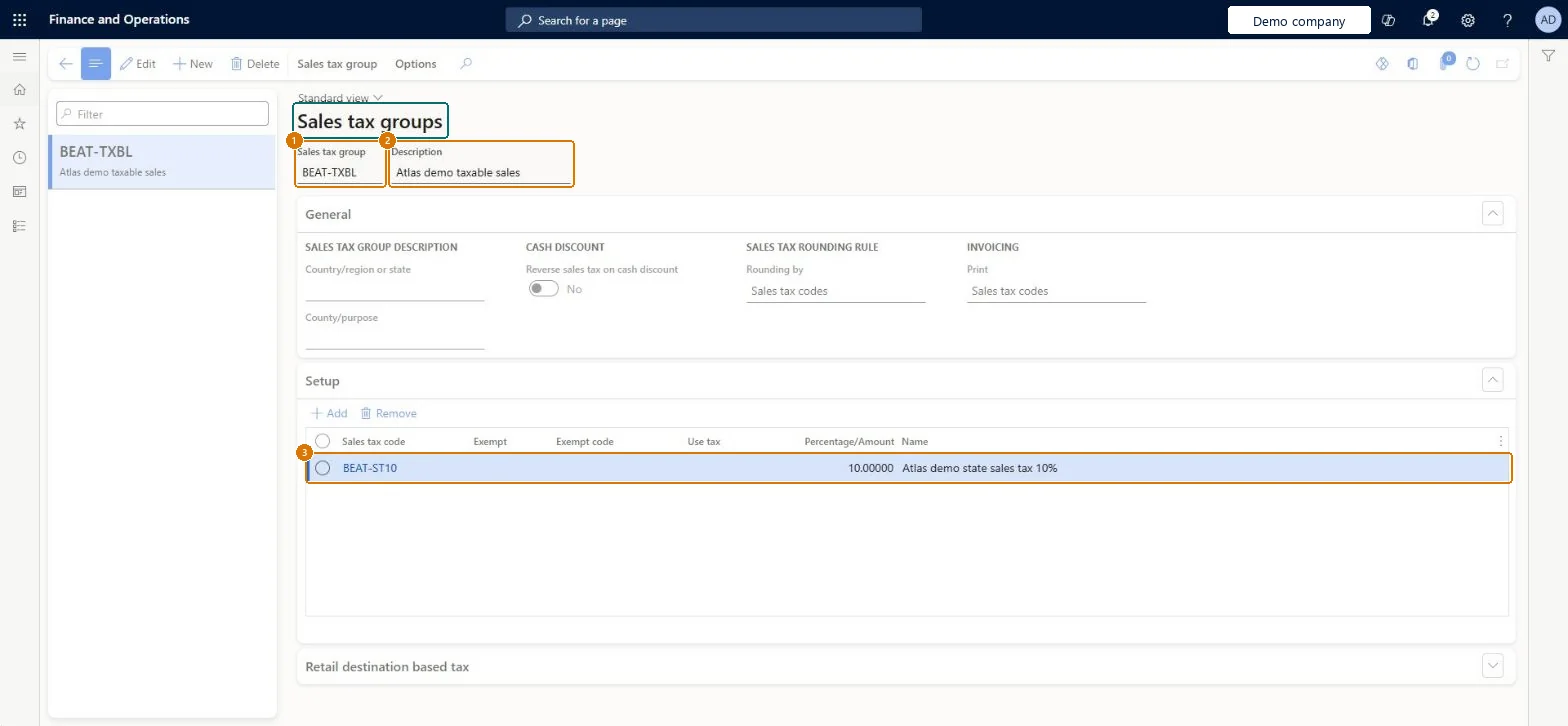Open the AD user account avatar
Viewport: 1568px width, 726px height.
tap(1547, 20)
